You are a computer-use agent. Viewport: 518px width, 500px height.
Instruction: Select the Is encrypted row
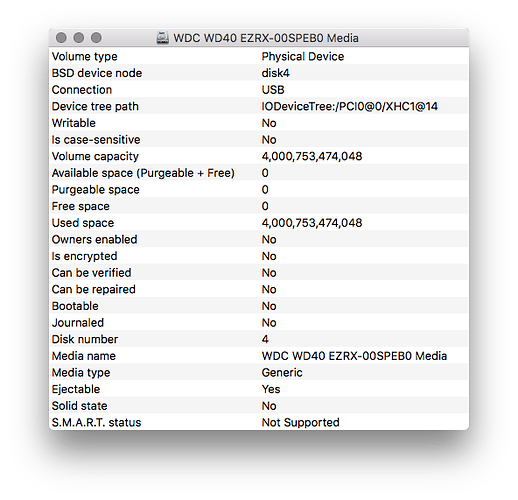click(259, 256)
